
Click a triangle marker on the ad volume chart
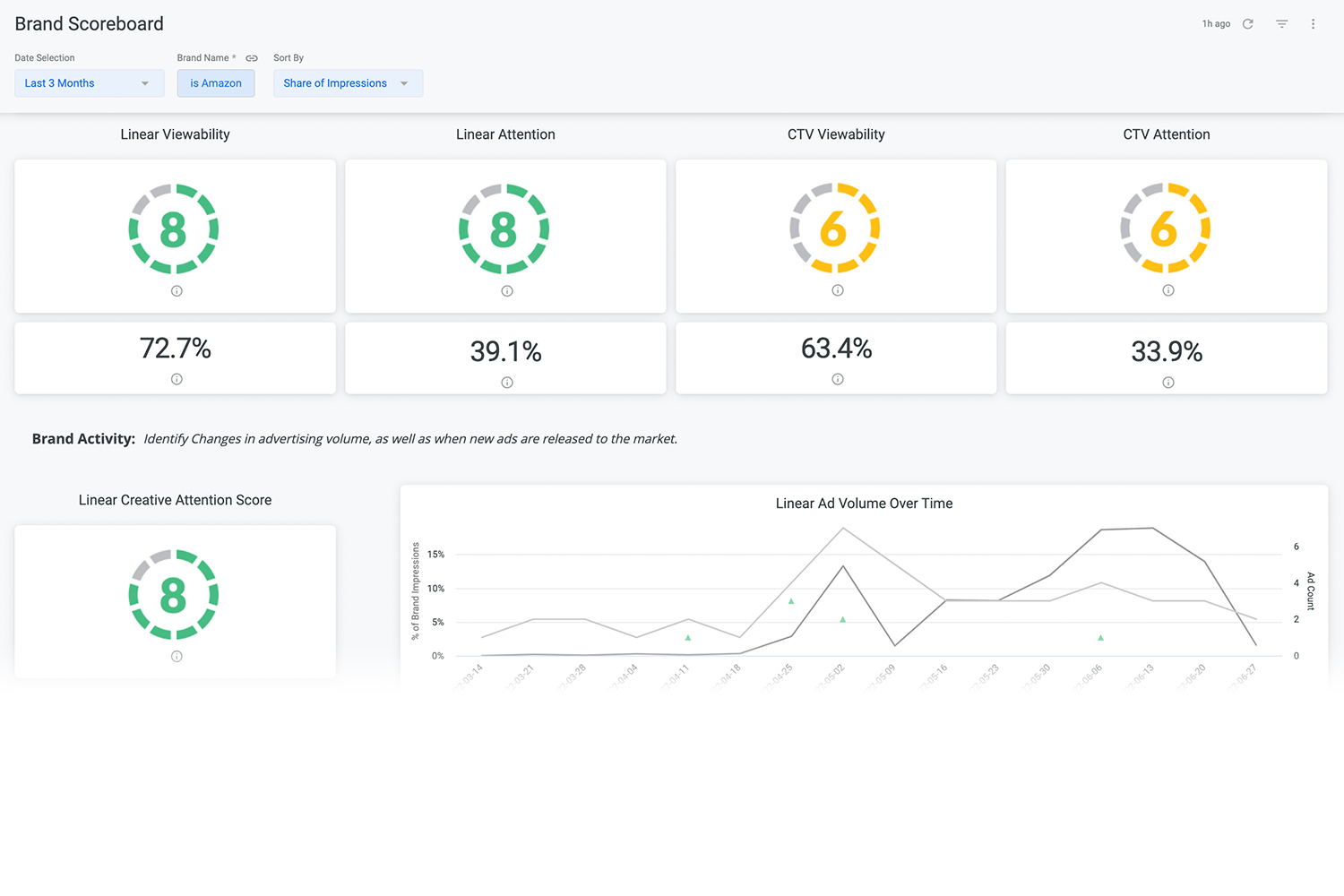click(x=791, y=600)
